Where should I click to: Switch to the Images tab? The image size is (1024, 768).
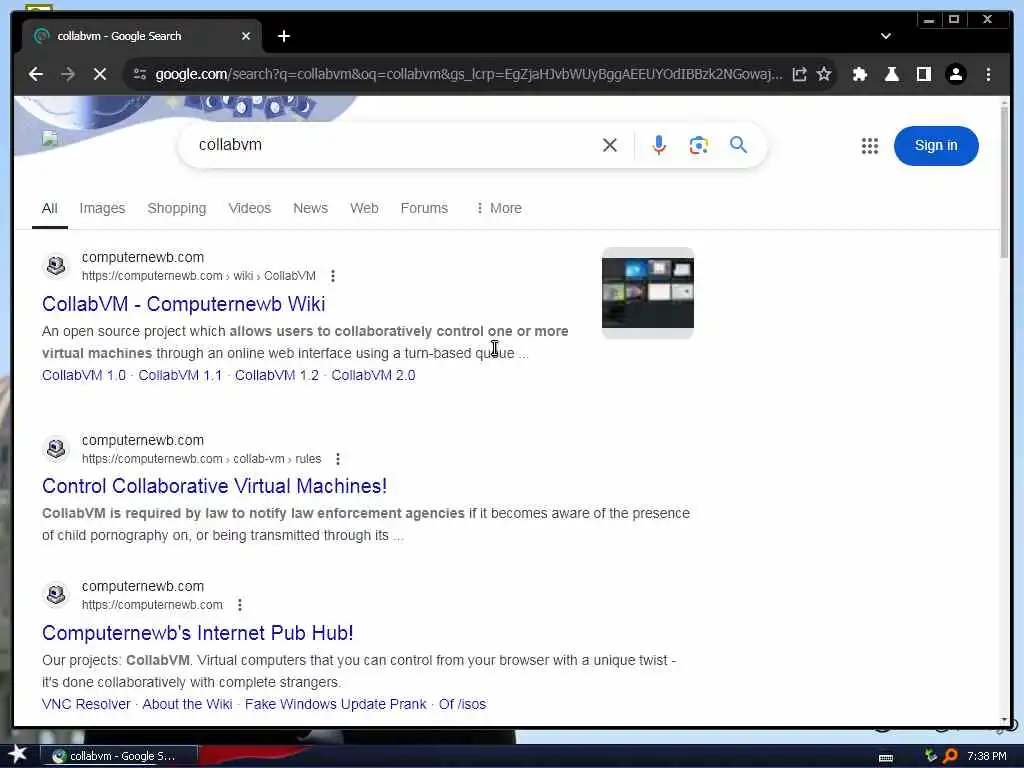point(102,208)
